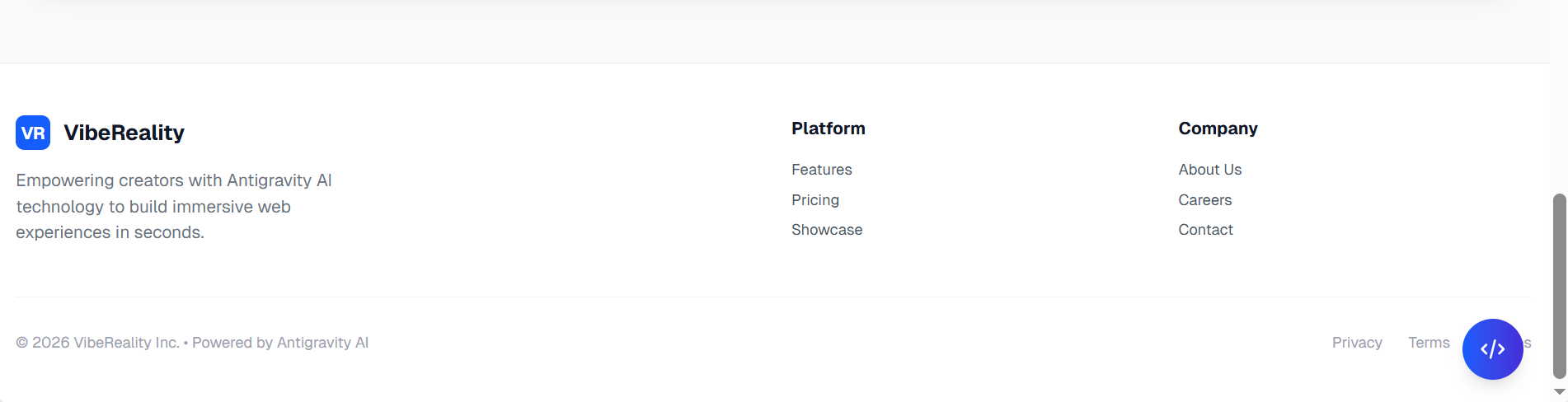Visit the About Us link
Viewport: 1568px width, 402px height.
1209,170
